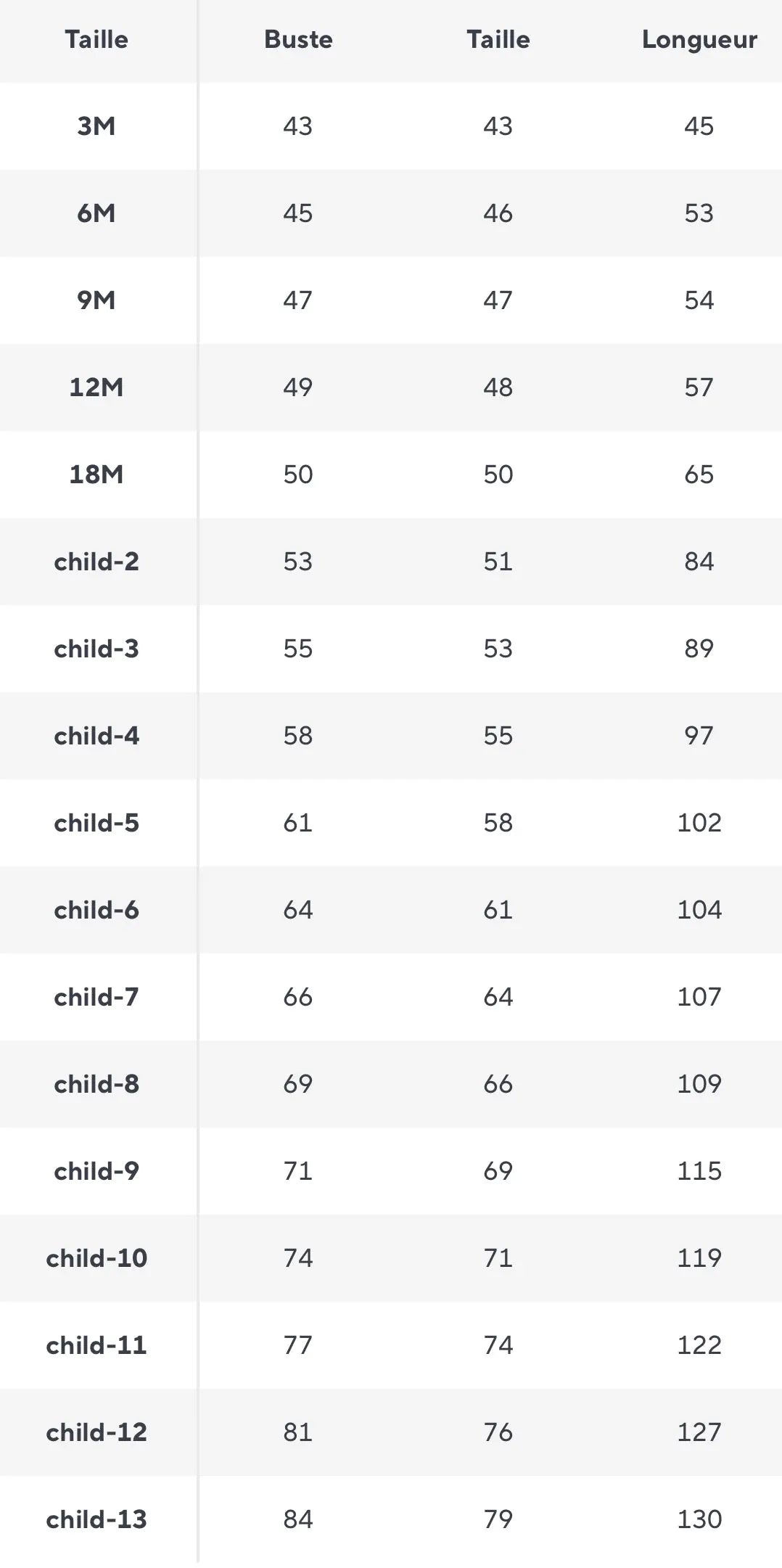
Task: Click the 18M size row label
Action: [96, 475]
